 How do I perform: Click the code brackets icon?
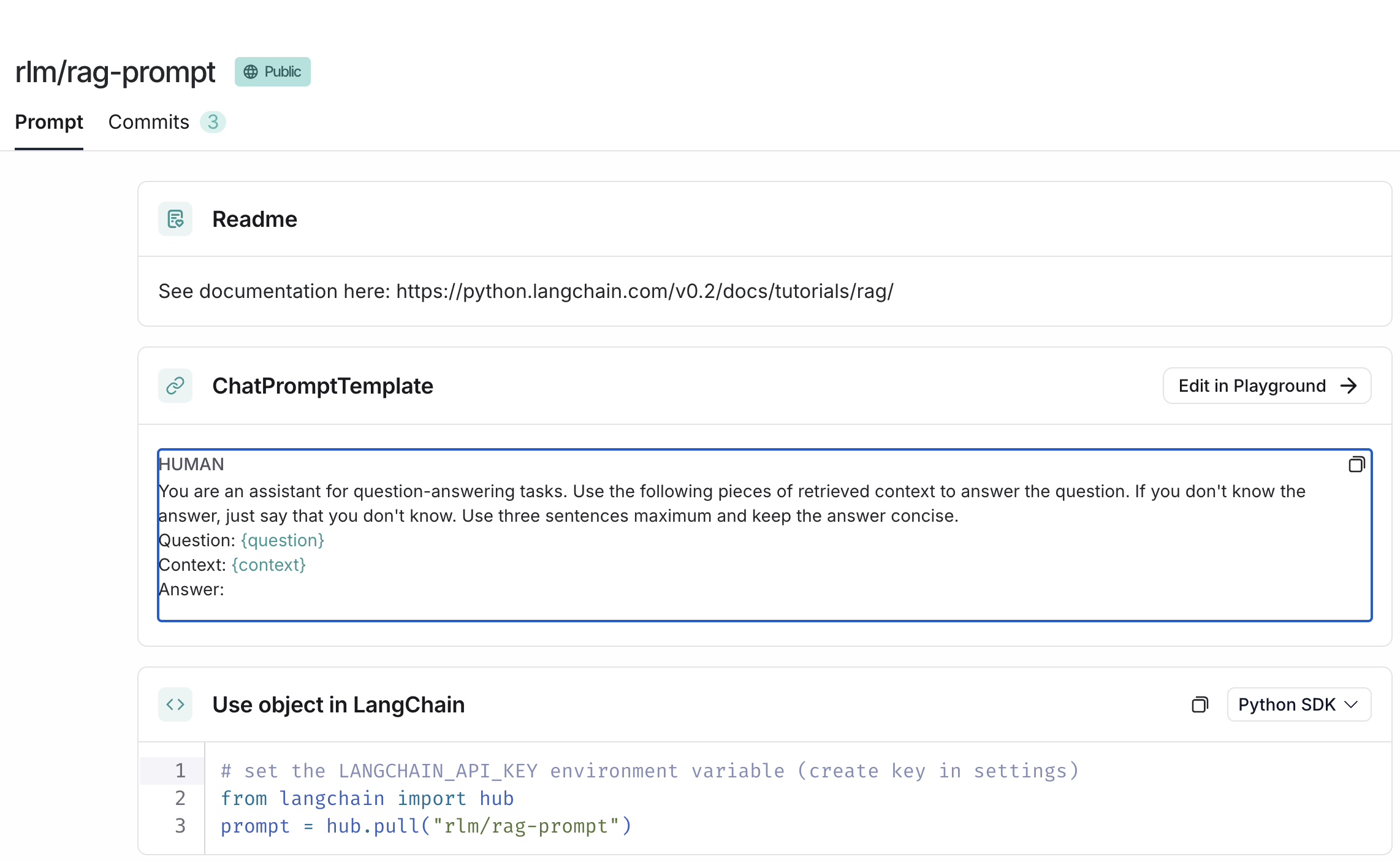175,704
